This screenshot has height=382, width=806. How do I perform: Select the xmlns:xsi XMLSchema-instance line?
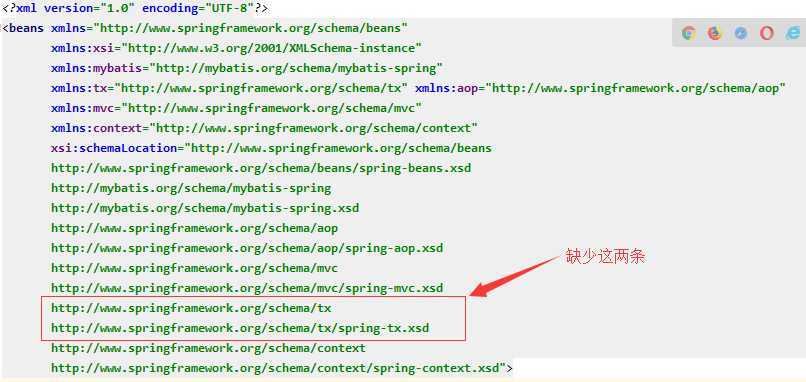[x=236, y=48]
